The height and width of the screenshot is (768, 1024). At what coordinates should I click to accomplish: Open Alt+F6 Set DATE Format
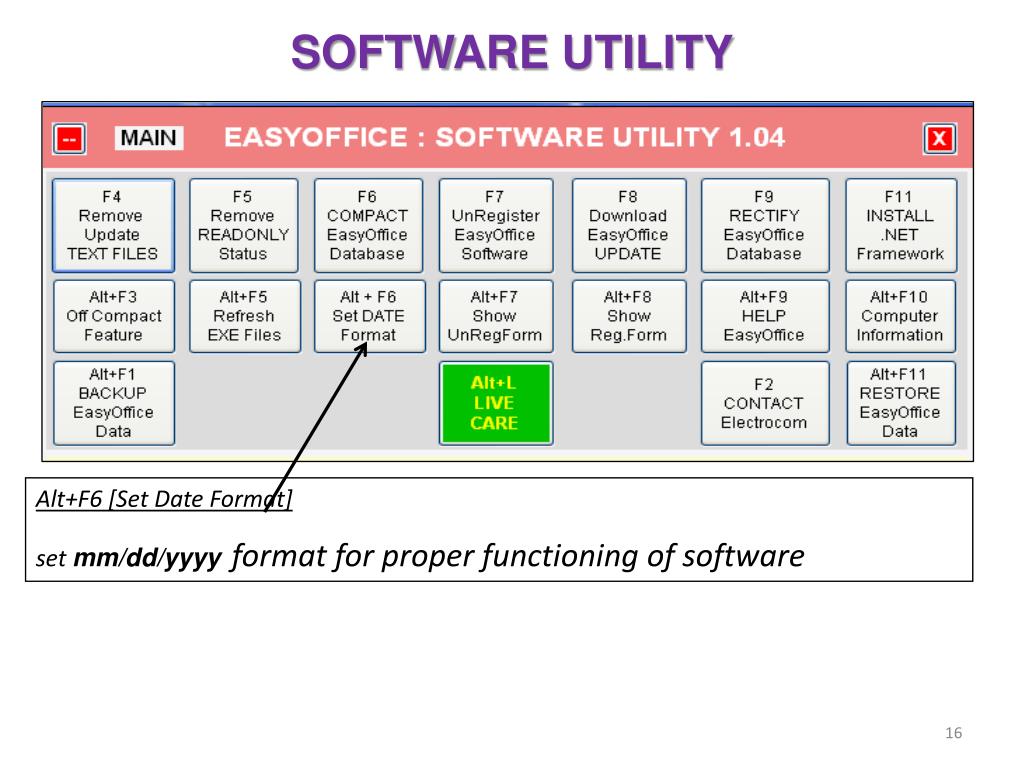click(370, 317)
